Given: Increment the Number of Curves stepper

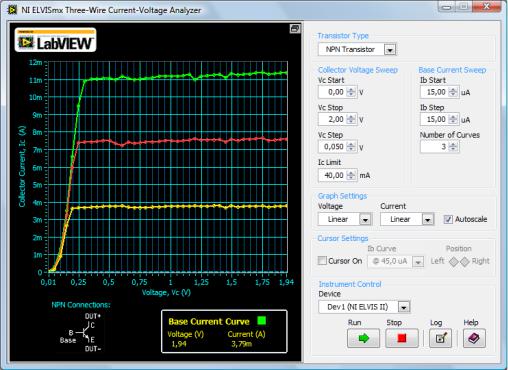Looking at the screenshot, I should (x=452, y=144).
